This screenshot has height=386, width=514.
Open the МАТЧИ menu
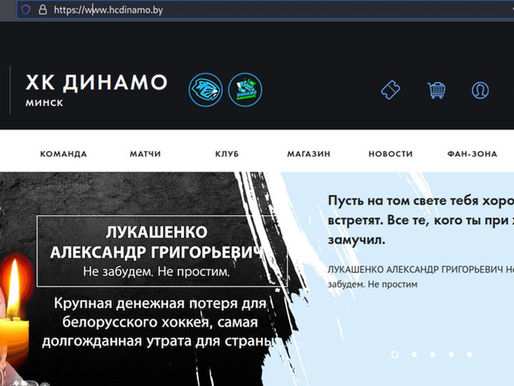click(x=145, y=154)
